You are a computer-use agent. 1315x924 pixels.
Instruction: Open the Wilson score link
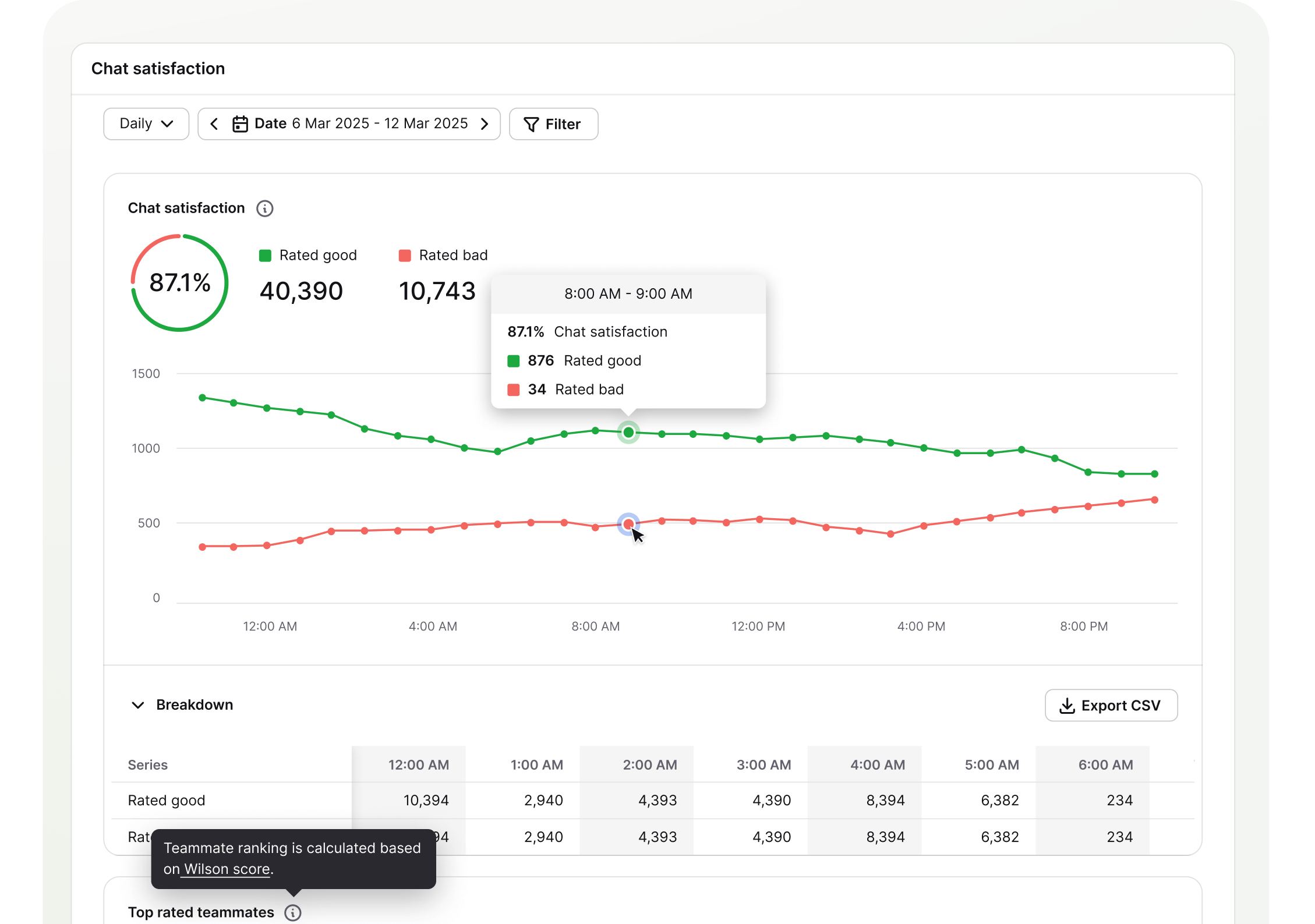pyautogui.click(x=227, y=869)
